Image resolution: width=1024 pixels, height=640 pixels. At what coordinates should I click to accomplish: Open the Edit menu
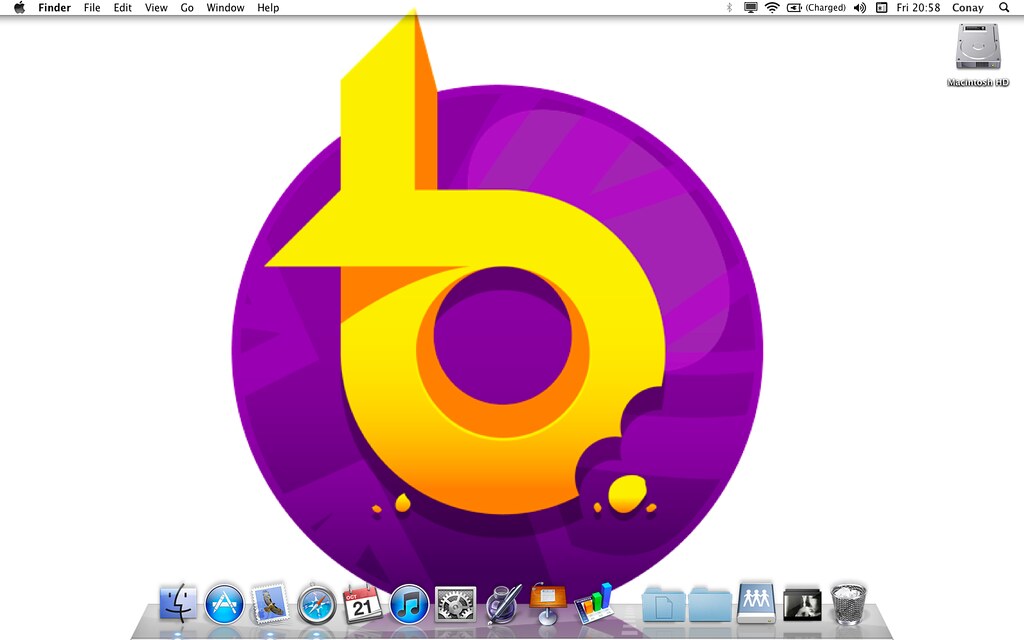(123, 8)
